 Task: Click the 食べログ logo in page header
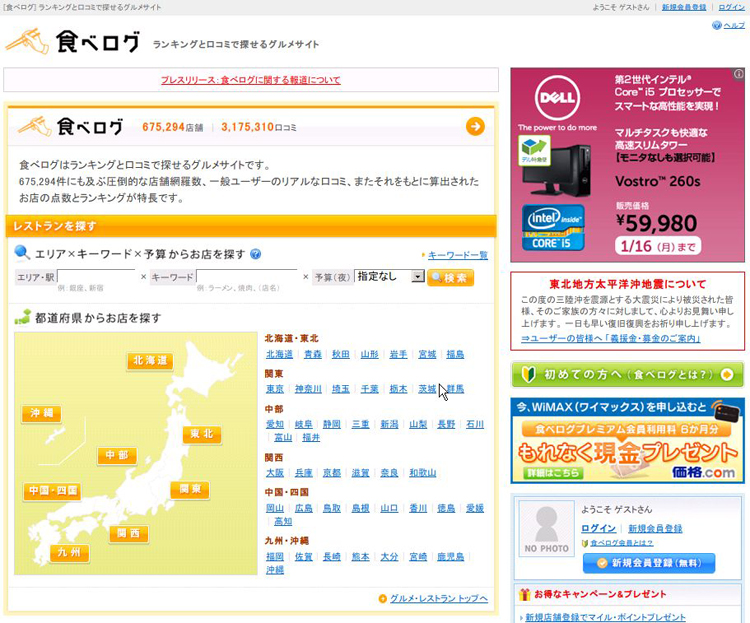72,40
